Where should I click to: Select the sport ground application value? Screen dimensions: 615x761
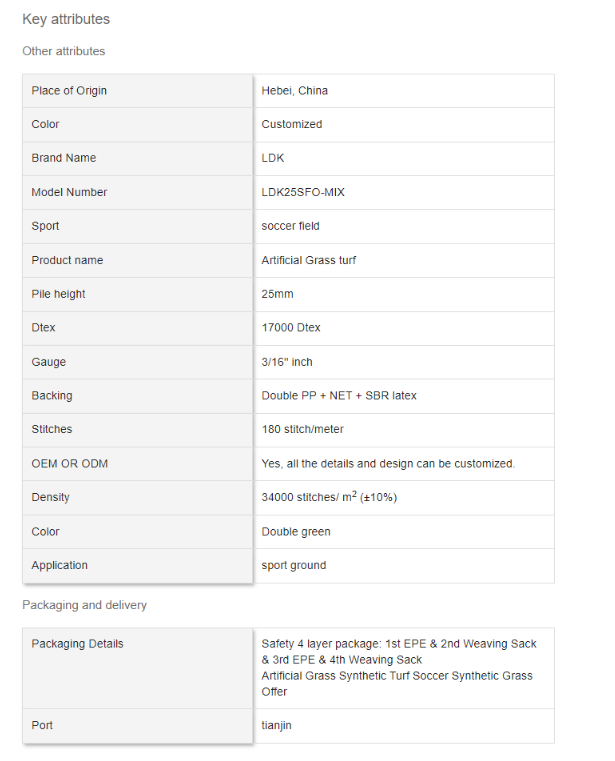coord(294,566)
